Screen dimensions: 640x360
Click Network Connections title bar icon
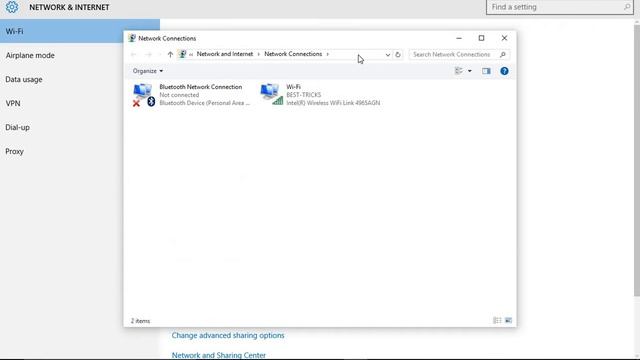(x=132, y=38)
